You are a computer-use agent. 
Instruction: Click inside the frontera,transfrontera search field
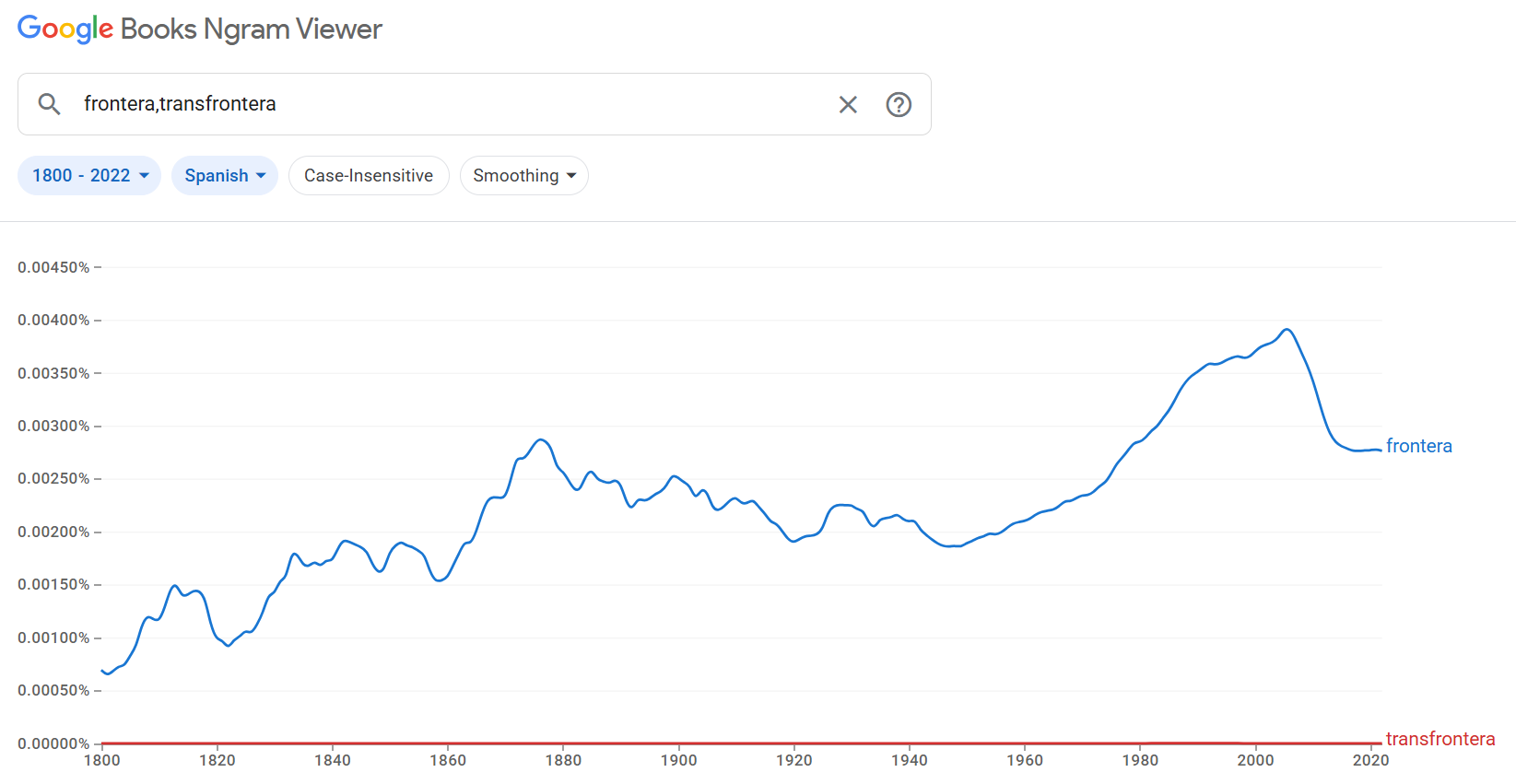452,104
